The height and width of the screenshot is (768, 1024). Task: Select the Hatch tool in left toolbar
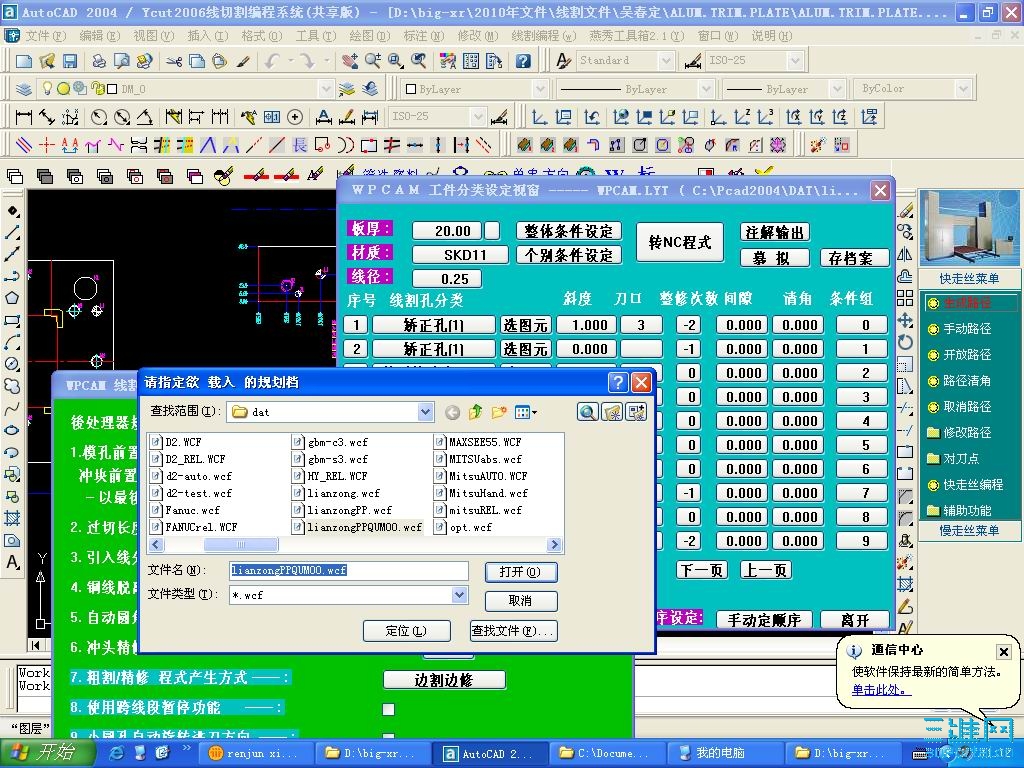pos(12,519)
